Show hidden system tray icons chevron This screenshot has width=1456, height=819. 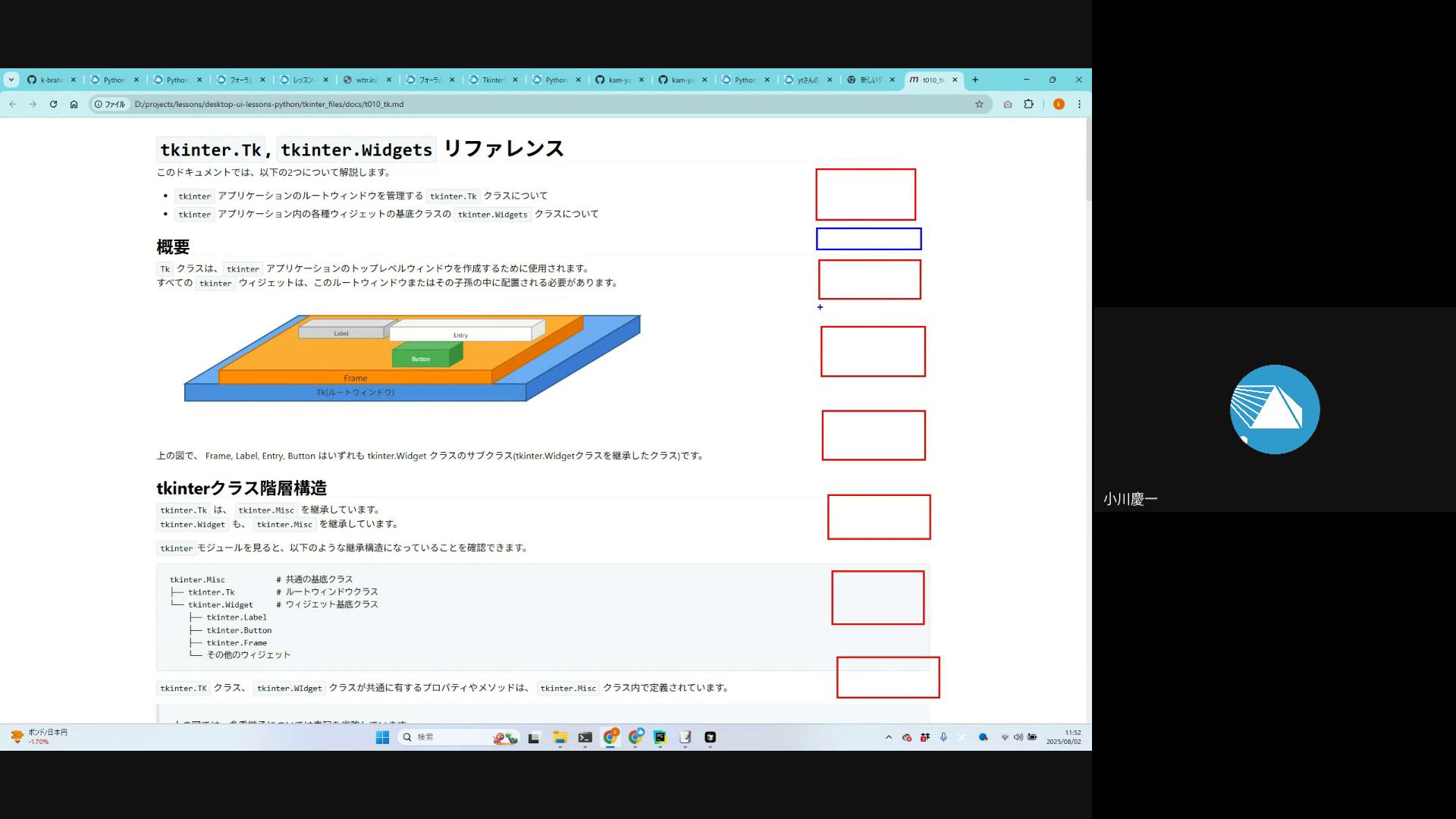click(889, 737)
